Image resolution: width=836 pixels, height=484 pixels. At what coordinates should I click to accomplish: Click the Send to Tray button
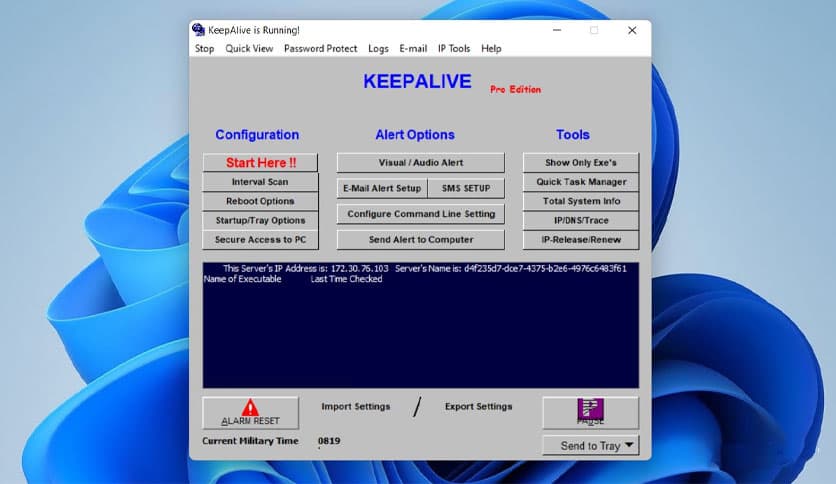click(x=590, y=445)
